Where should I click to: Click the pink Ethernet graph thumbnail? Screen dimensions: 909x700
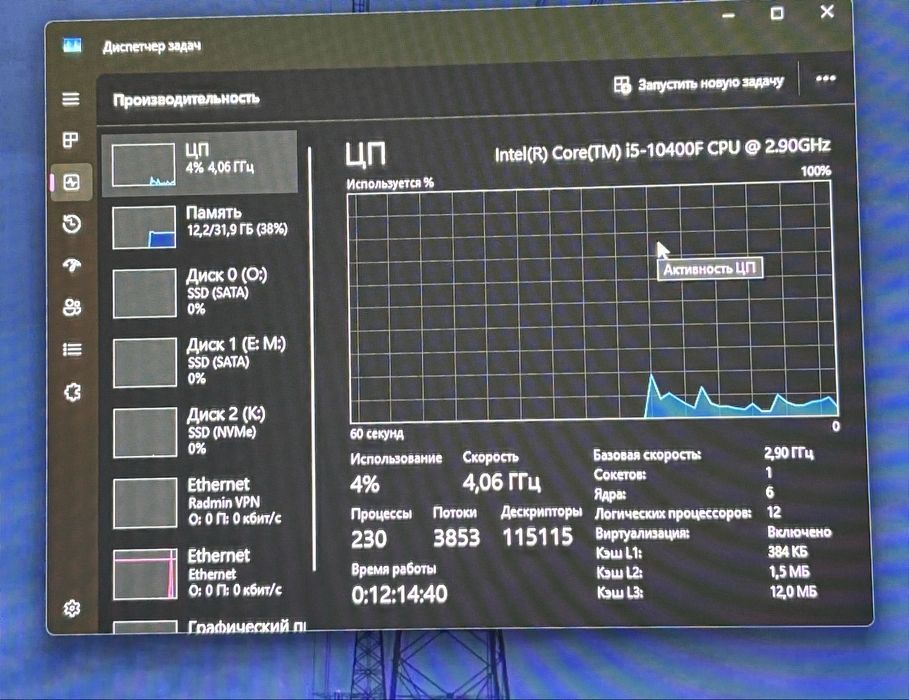[146, 574]
